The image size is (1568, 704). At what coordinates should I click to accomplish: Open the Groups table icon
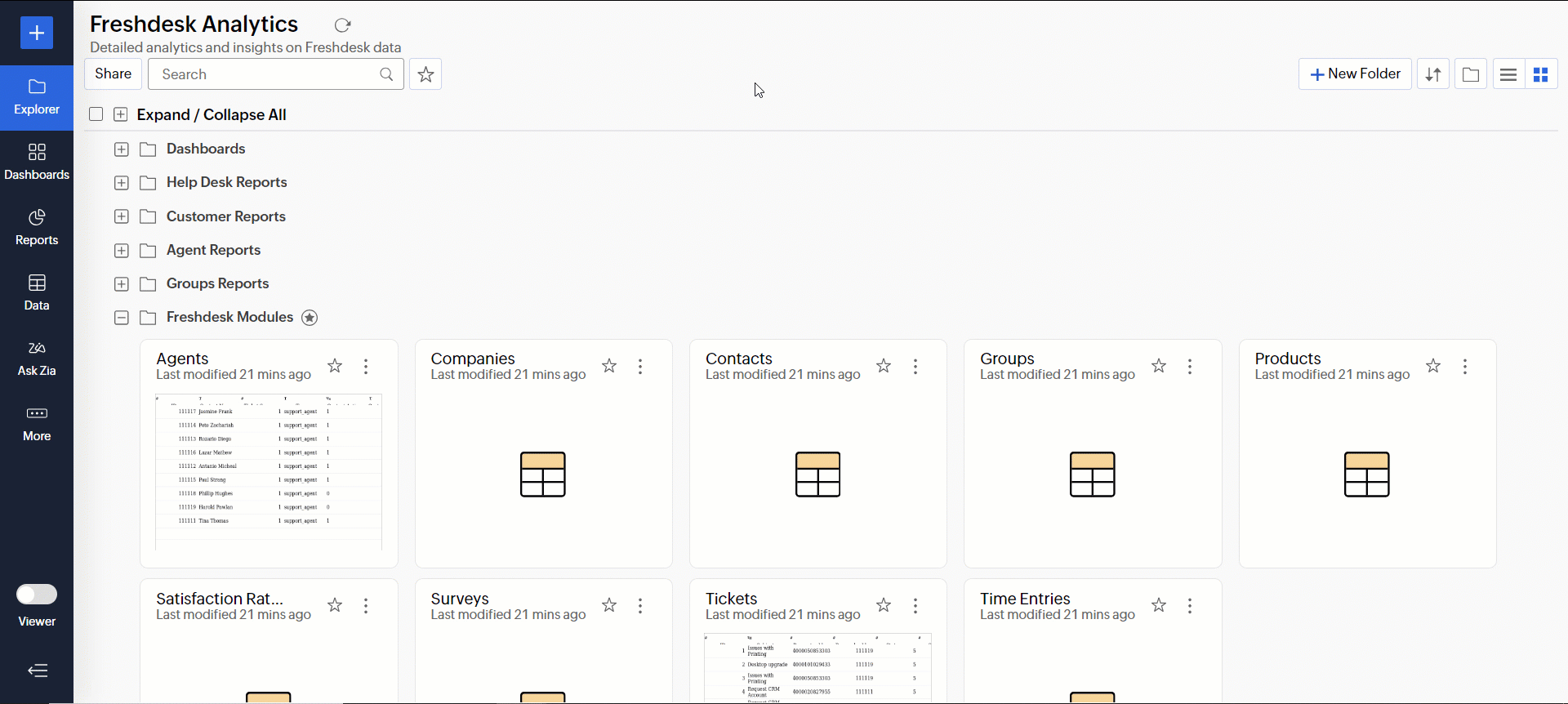[x=1093, y=475]
